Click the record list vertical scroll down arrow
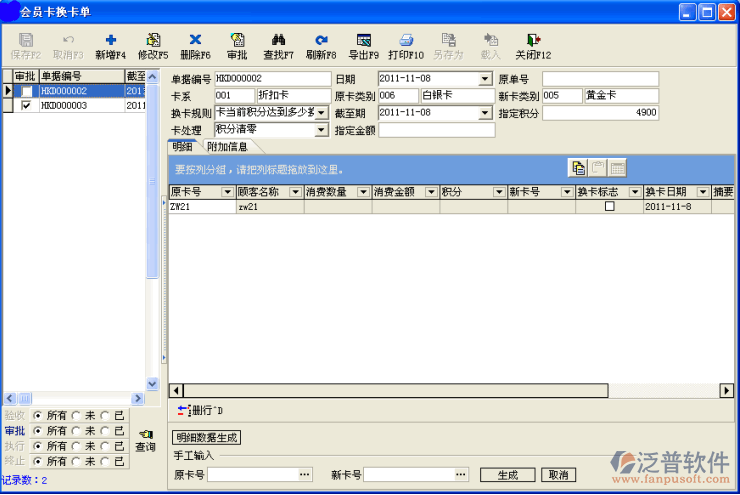Viewport: 740px width, 495px height. pyautogui.click(x=152, y=384)
